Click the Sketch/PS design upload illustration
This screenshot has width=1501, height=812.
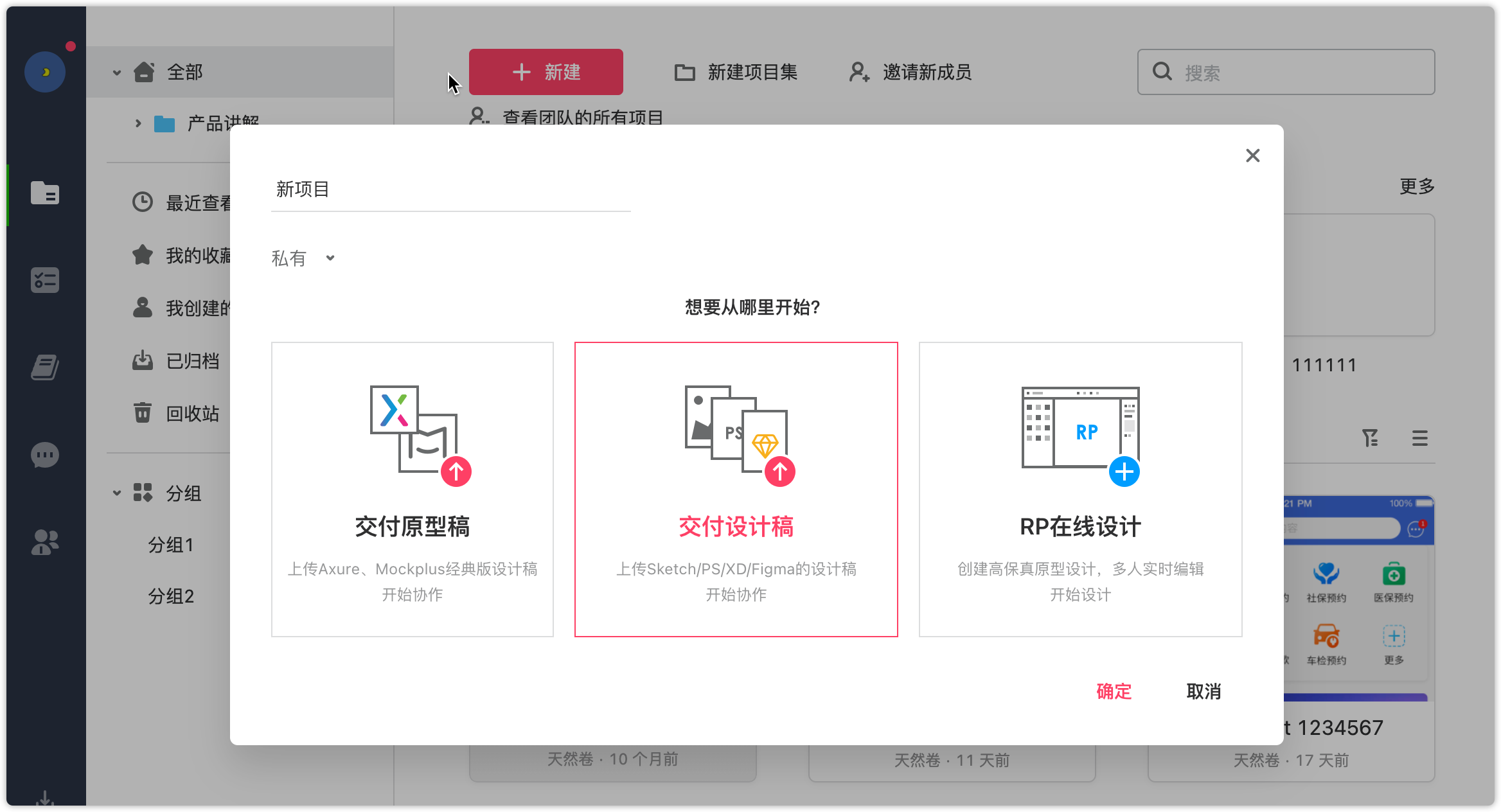click(740, 436)
